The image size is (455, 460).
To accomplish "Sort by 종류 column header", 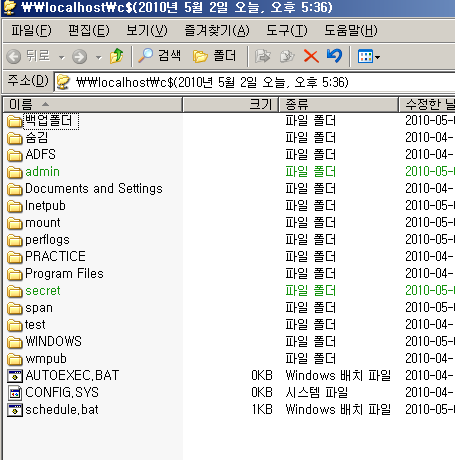I will (x=339, y=105).
